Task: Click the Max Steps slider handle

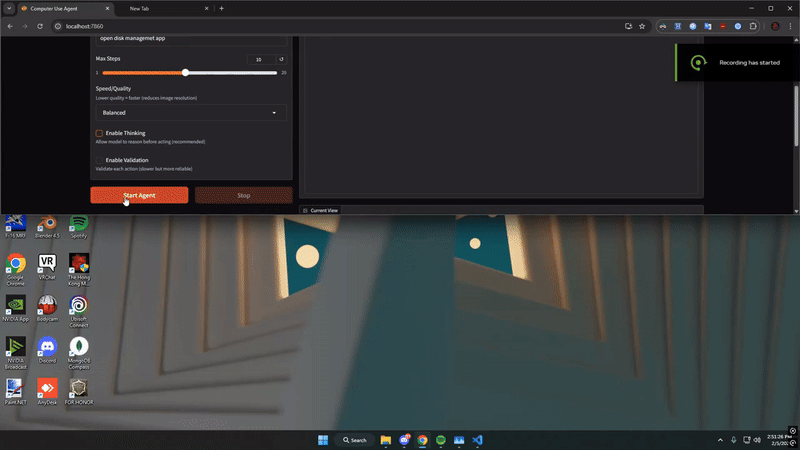Action: (x=185, y=72)
